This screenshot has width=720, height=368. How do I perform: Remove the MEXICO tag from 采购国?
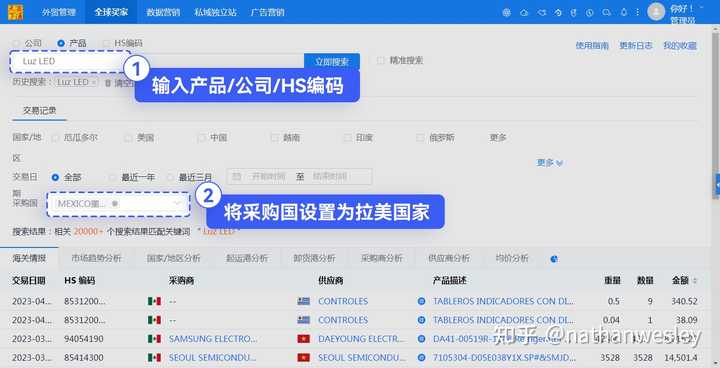(115, 204)
